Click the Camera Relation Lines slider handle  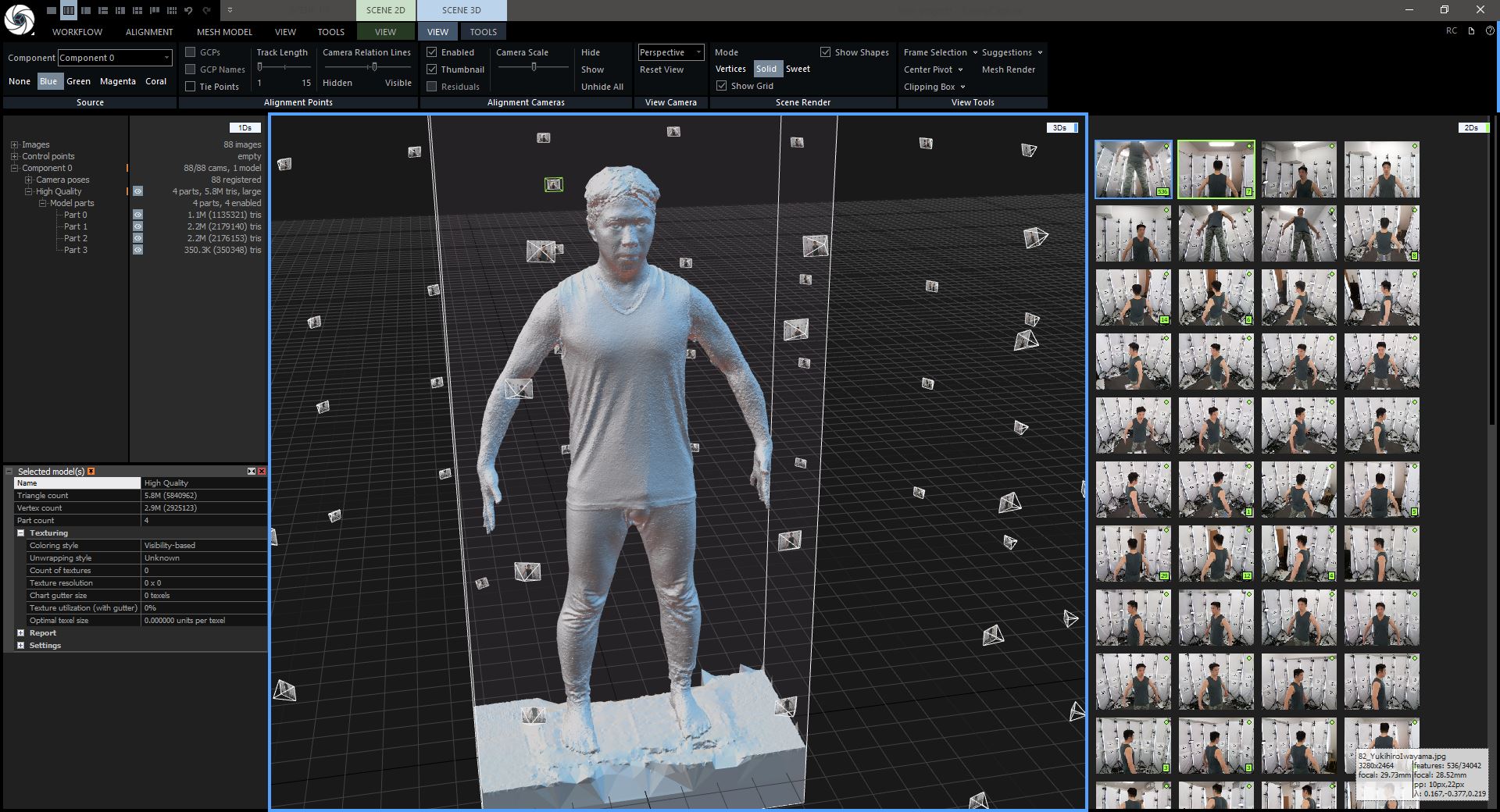pos(375,67)
